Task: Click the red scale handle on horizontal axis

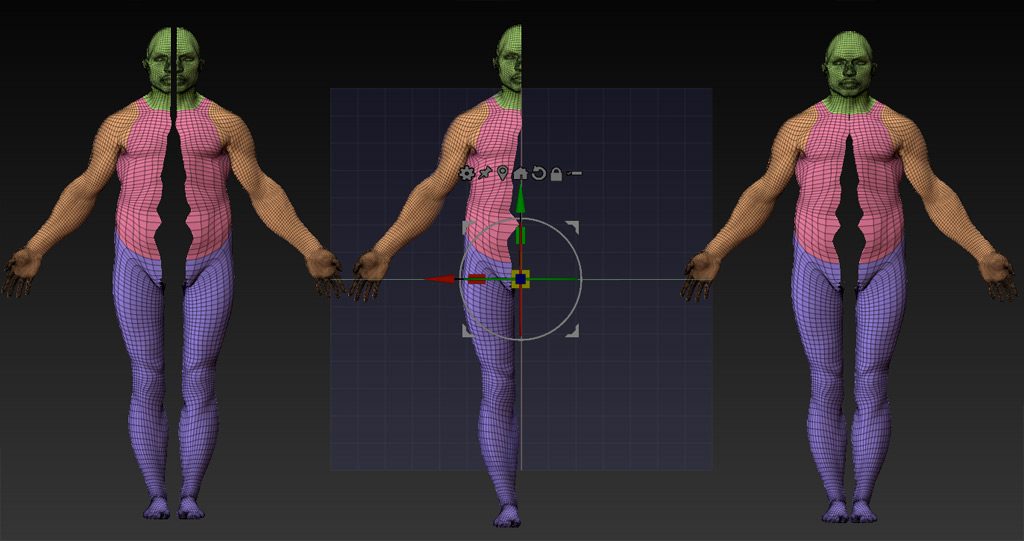Action: (477, 280)
